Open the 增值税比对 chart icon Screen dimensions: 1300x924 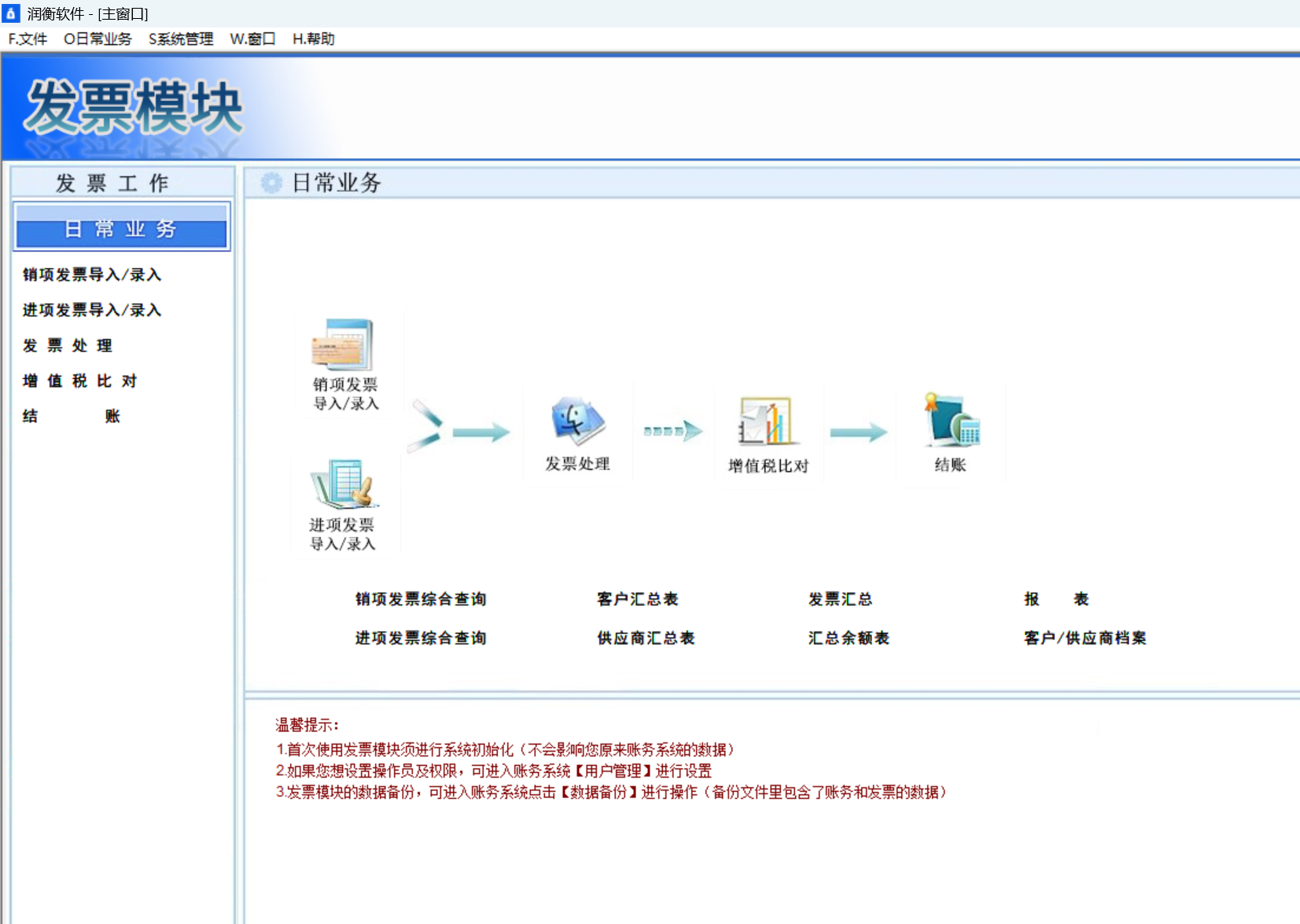pos(767,422)
